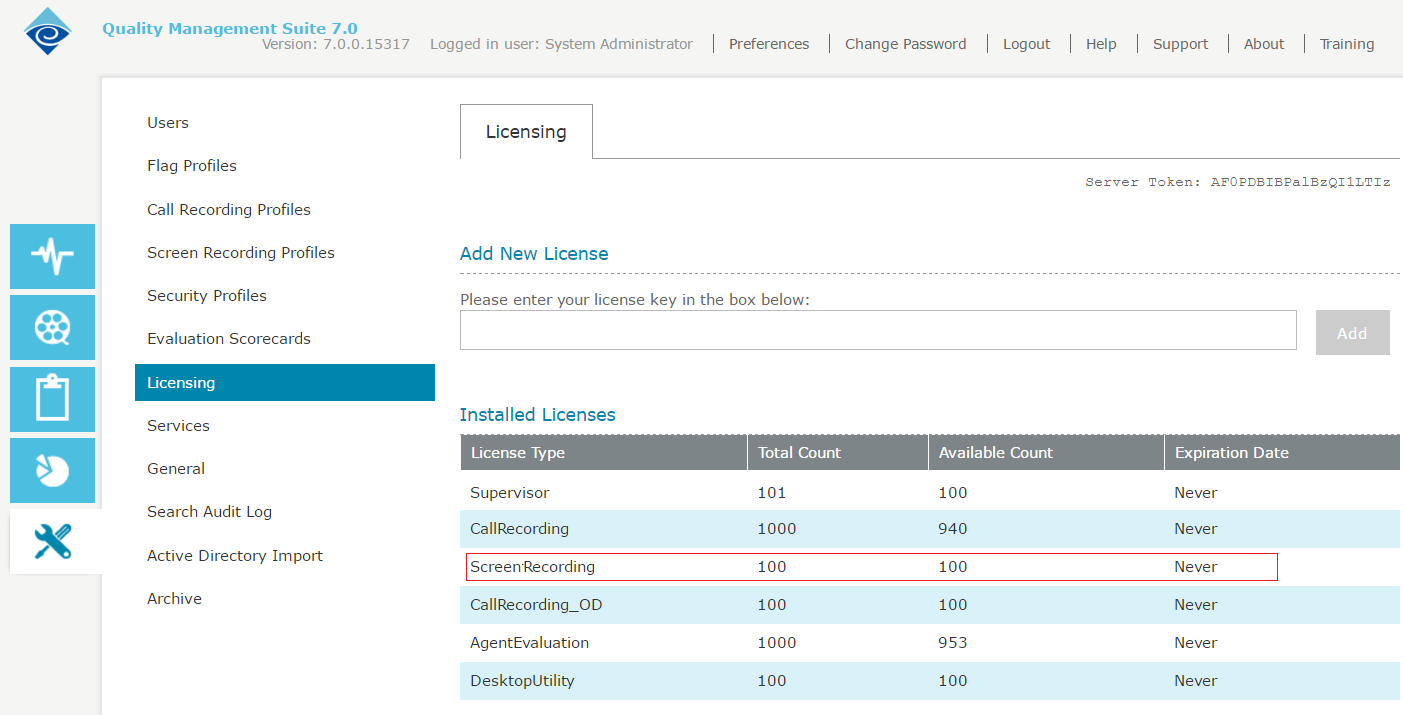This screenshot has width=1403, height=715.
Task: Click the eye logo in header
Action: (48, 31)
